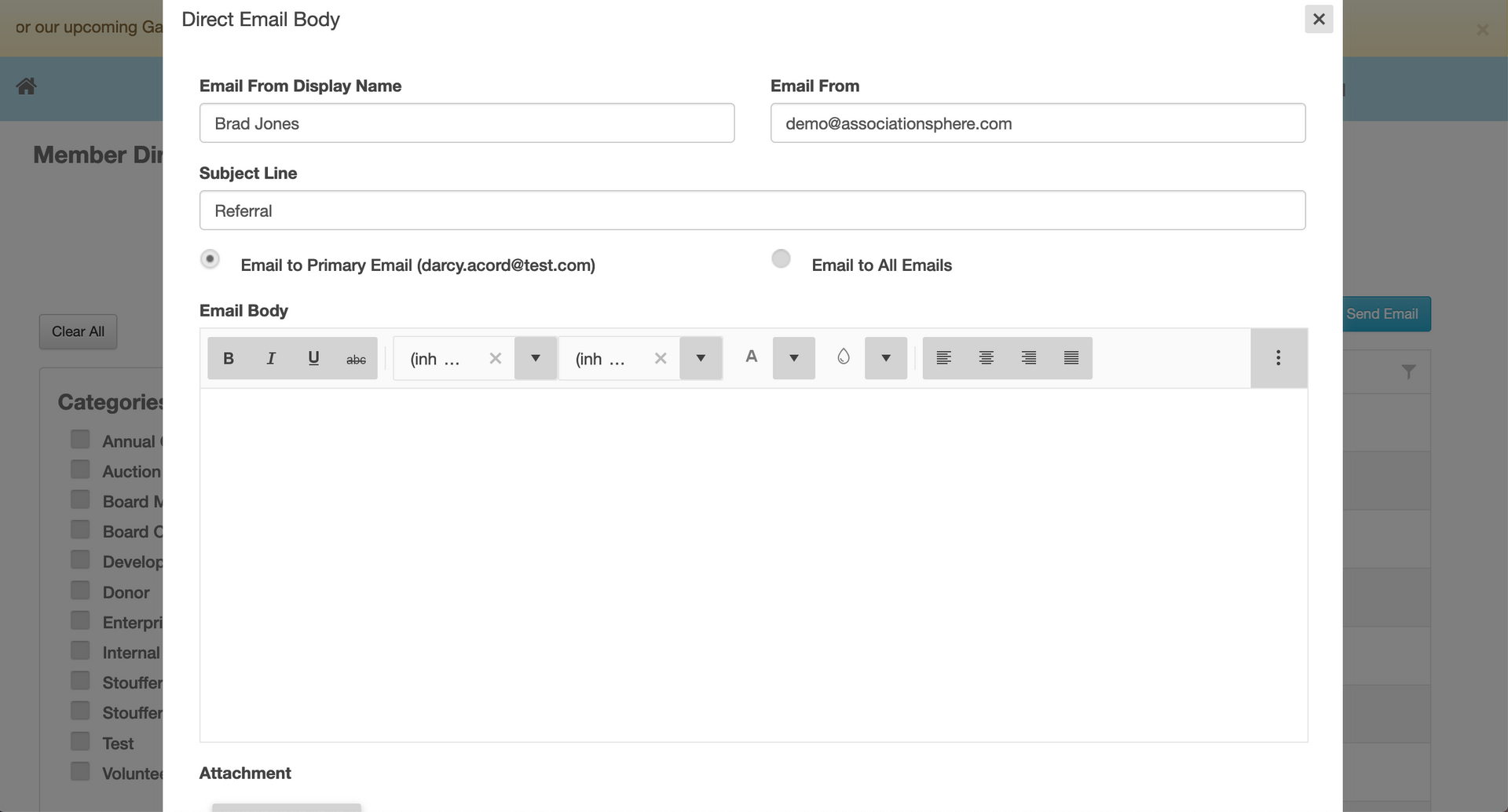Viewport: 1508px width, 812px height.
Task: Apply strikethrough formatting
Action: tap(356, 358)
